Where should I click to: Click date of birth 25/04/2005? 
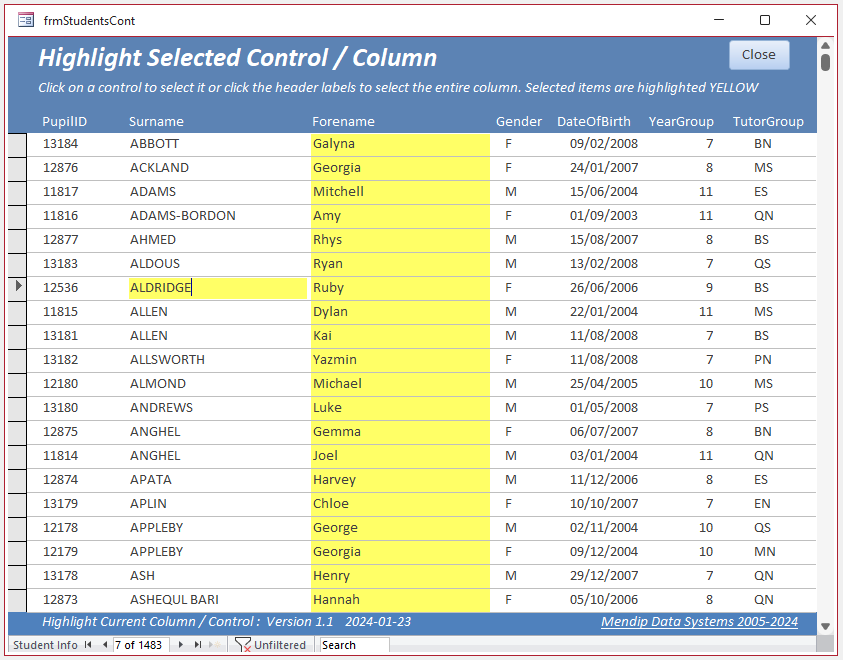coord(604,384)
